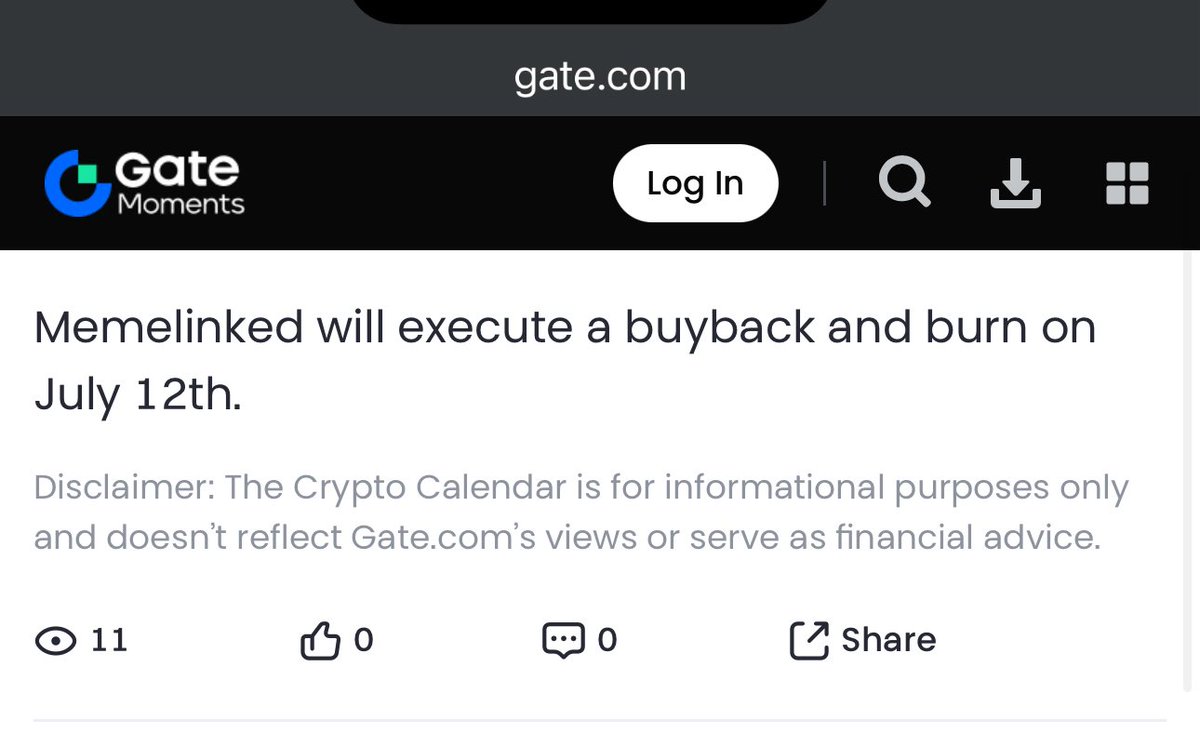Screen dimensions: 1200x733
Task: Click the Log In button
Action: (695, 183)
